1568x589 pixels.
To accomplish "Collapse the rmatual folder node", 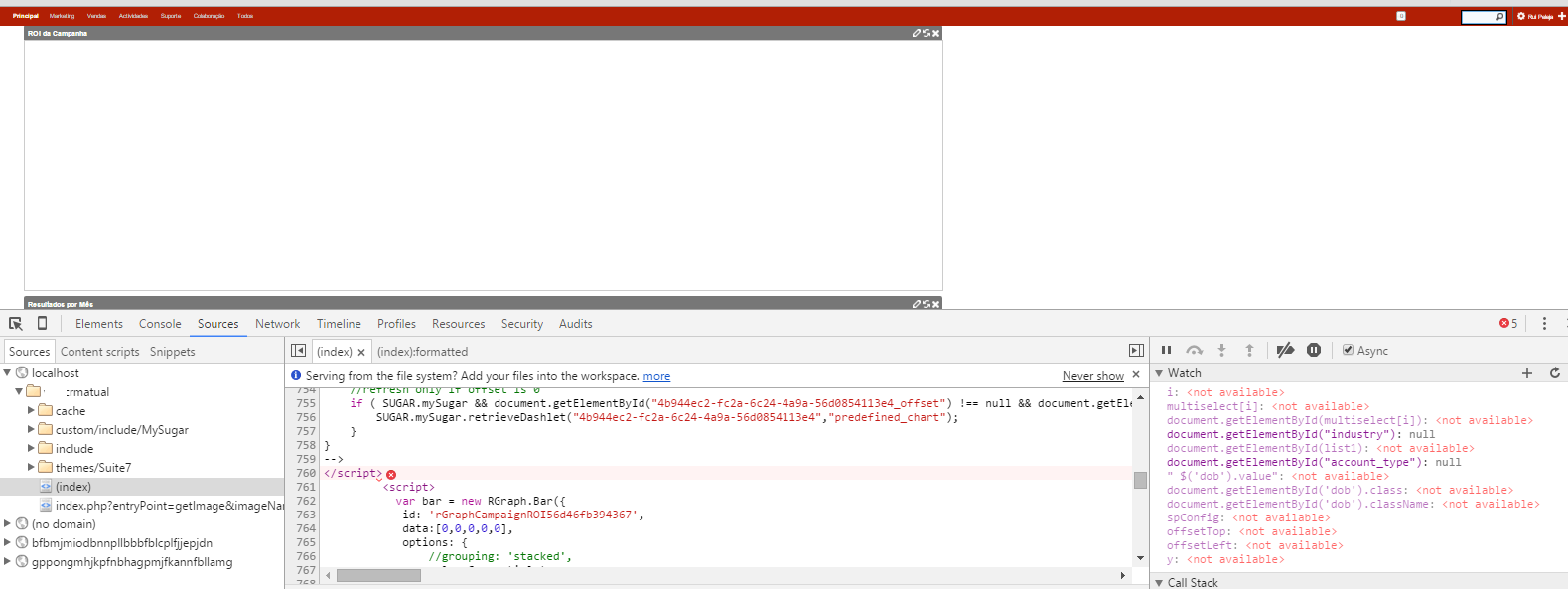I will tap(19, 392).
